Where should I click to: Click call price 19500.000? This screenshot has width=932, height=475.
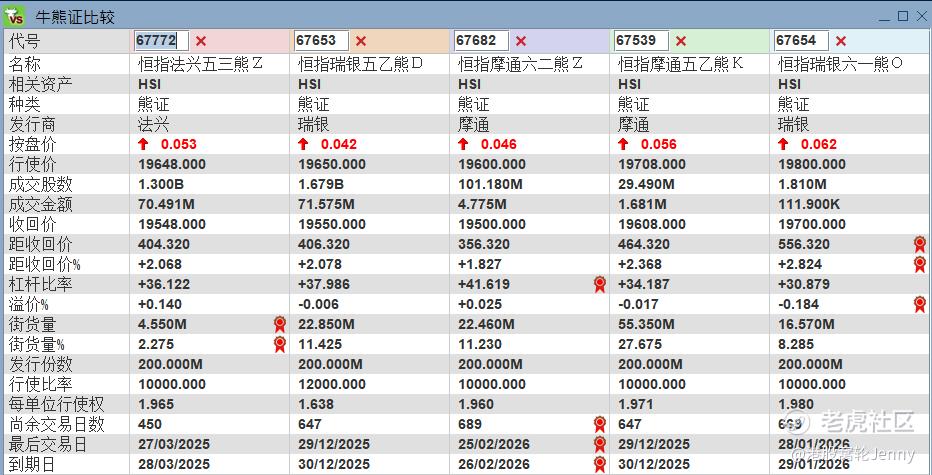[492, 224]
